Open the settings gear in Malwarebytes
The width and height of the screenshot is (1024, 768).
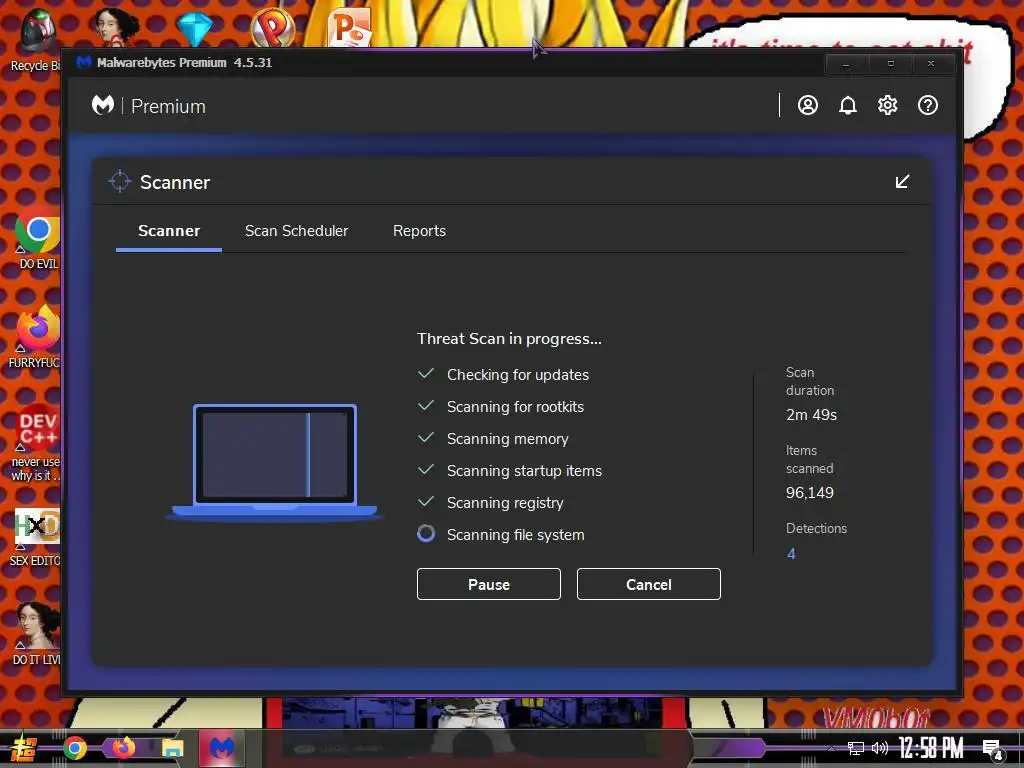[888, 105]
